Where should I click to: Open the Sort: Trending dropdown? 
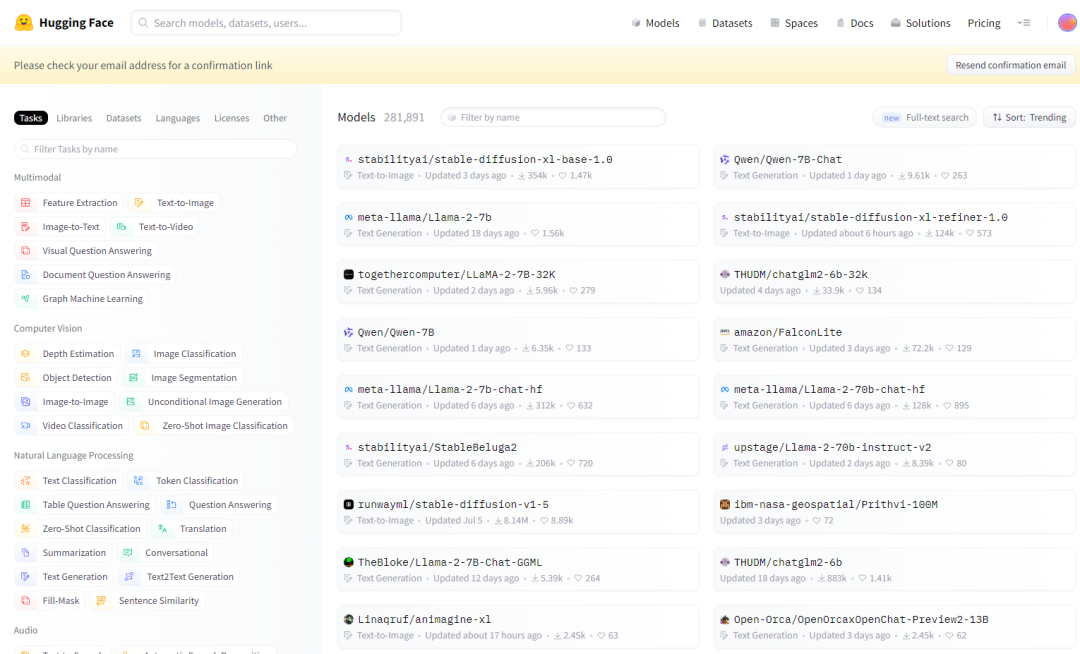click(1029, 118)
